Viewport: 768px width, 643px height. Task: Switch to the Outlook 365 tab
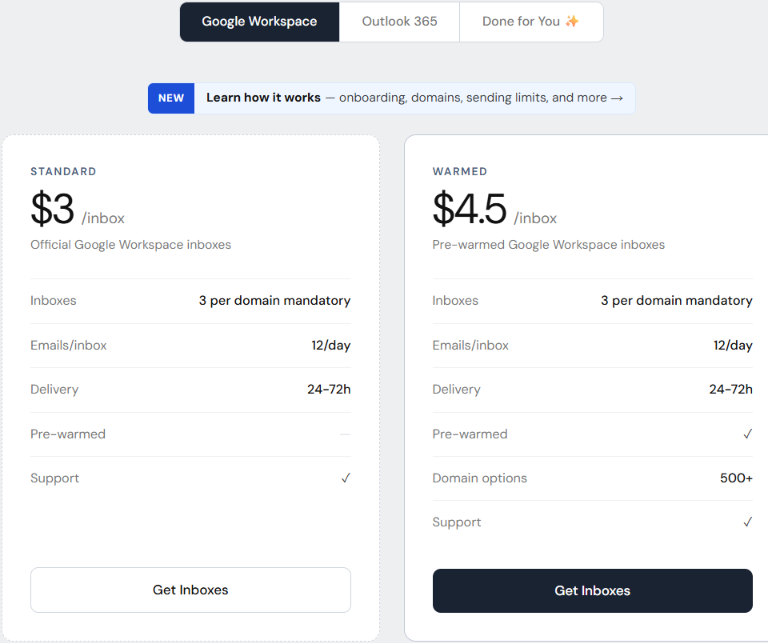pyautogui.click(x=399, y=22)
